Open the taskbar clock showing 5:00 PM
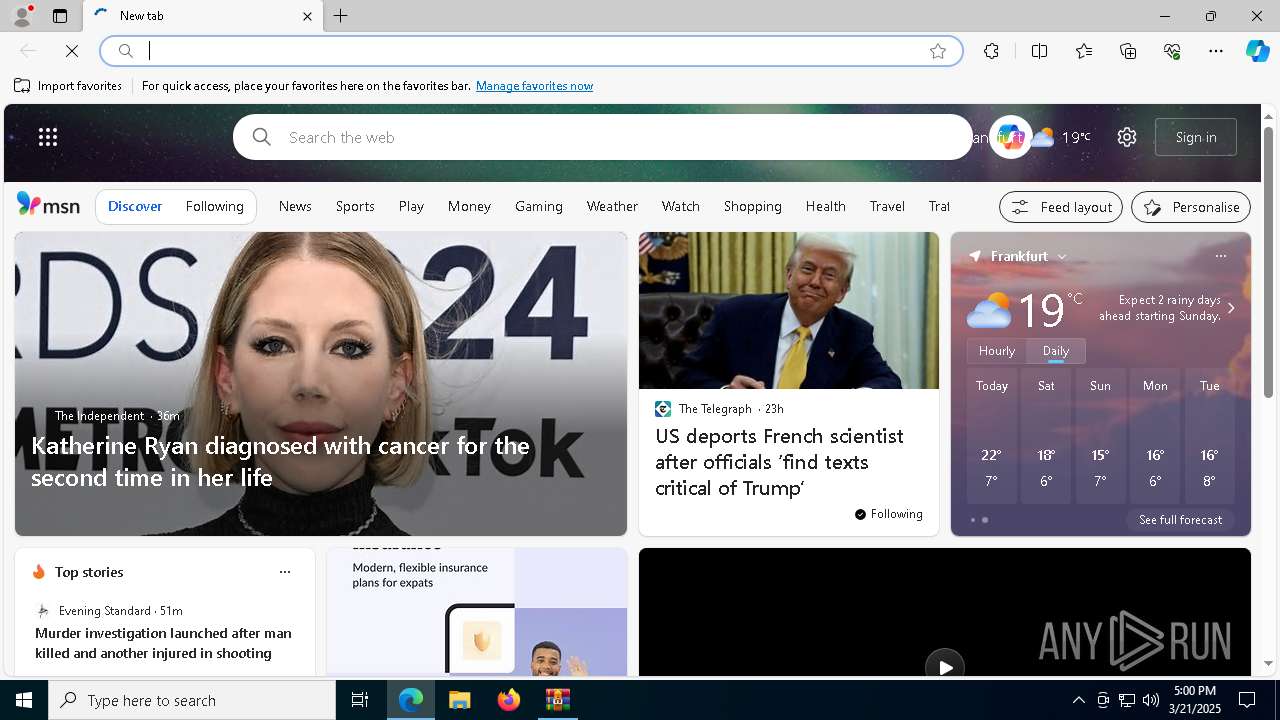The width and height of the screenshot is (1280, 720). 1195,700
